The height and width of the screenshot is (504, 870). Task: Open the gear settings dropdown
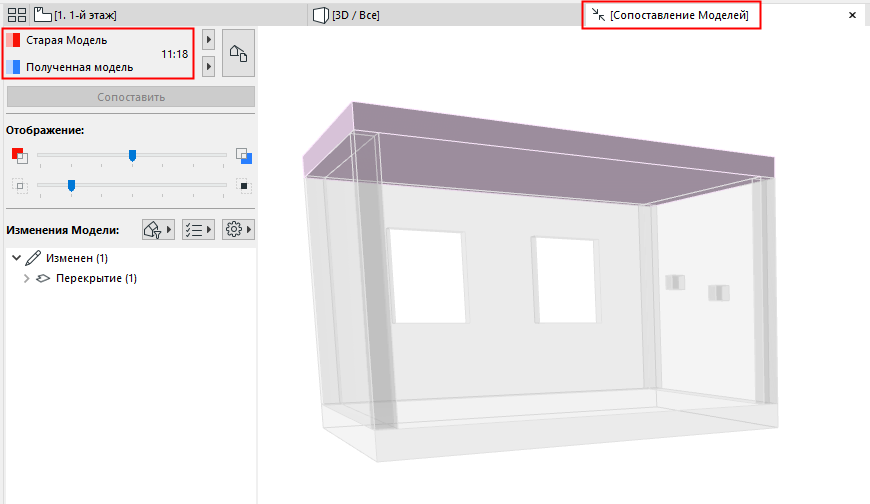pos(238,229)
